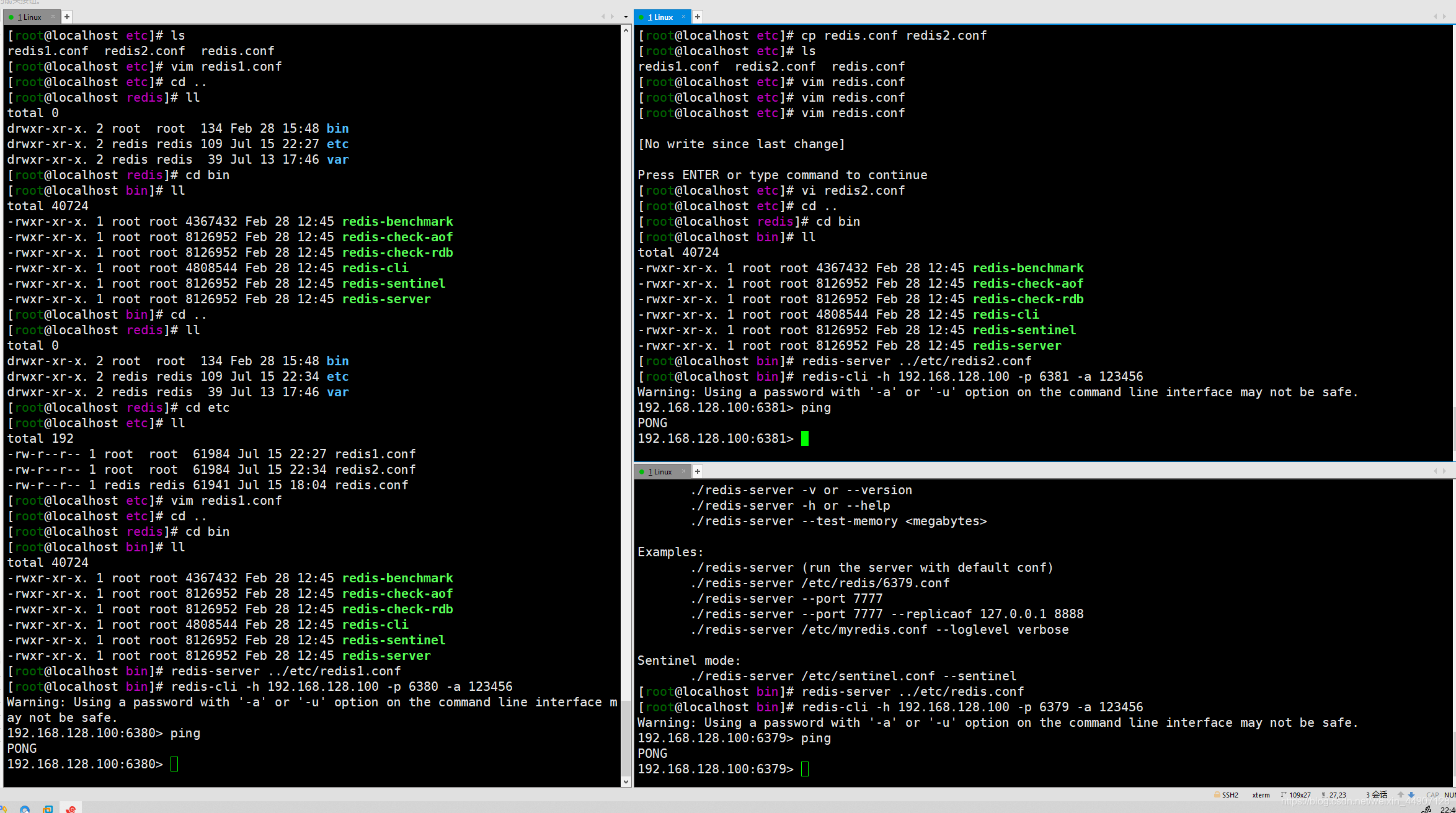Open the left pane's tab list dropdown

(x=626, y=17)
